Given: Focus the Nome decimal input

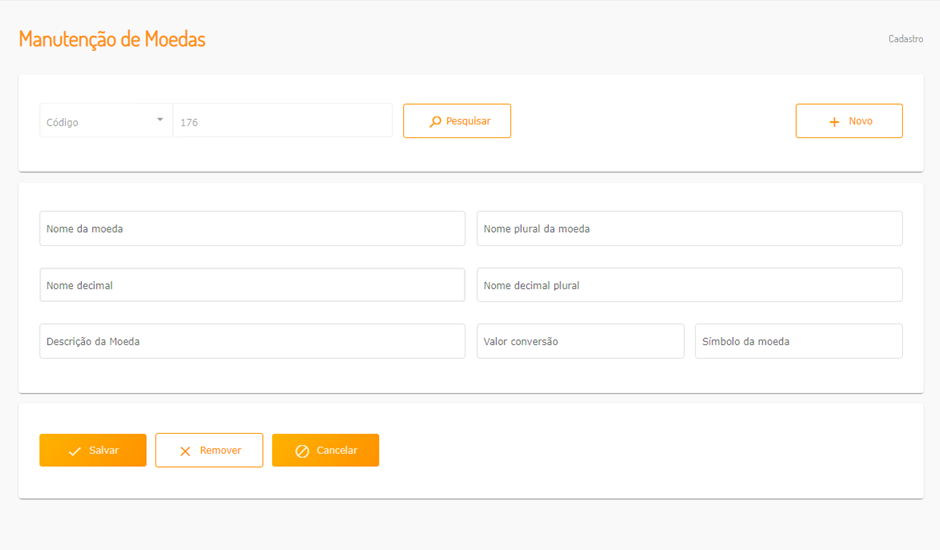Looking at the screenshot, I should click(x=252, y=285).
